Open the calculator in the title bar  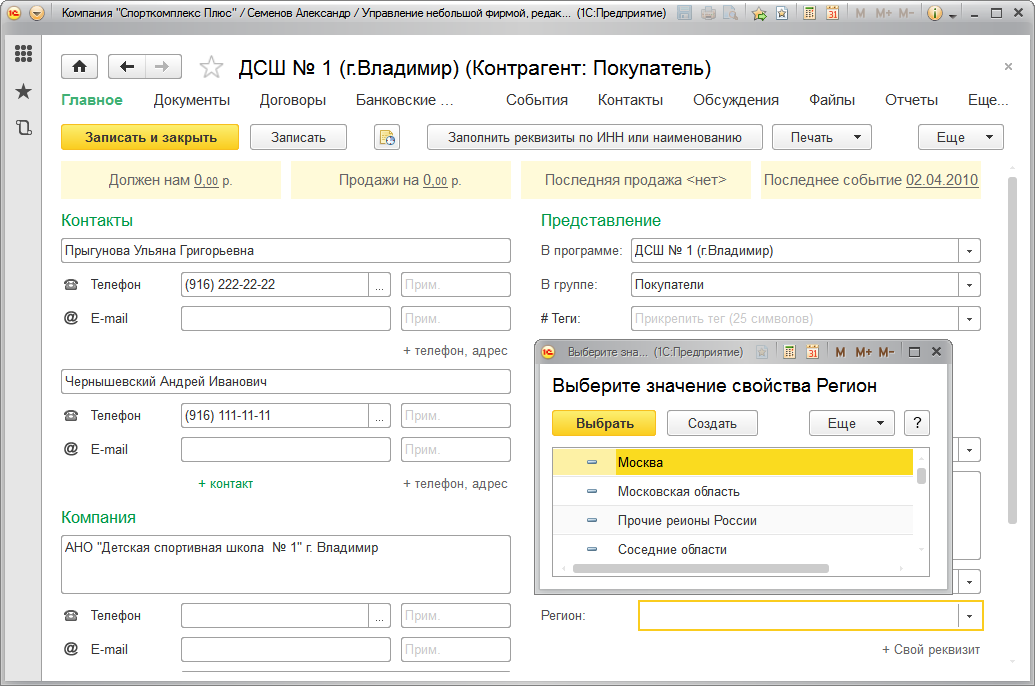[x=809, y=14]
